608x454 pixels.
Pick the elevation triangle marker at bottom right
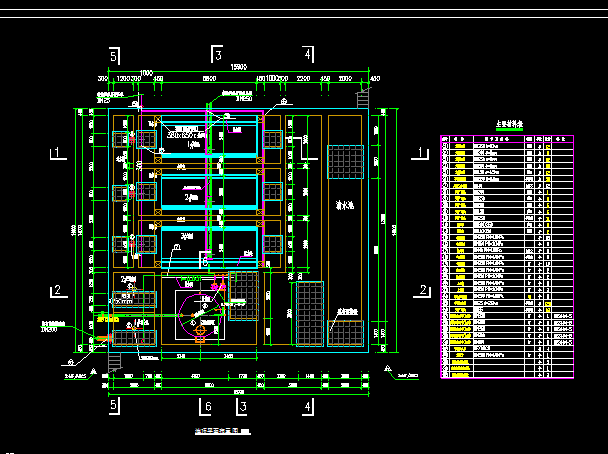tap(387, 368)
